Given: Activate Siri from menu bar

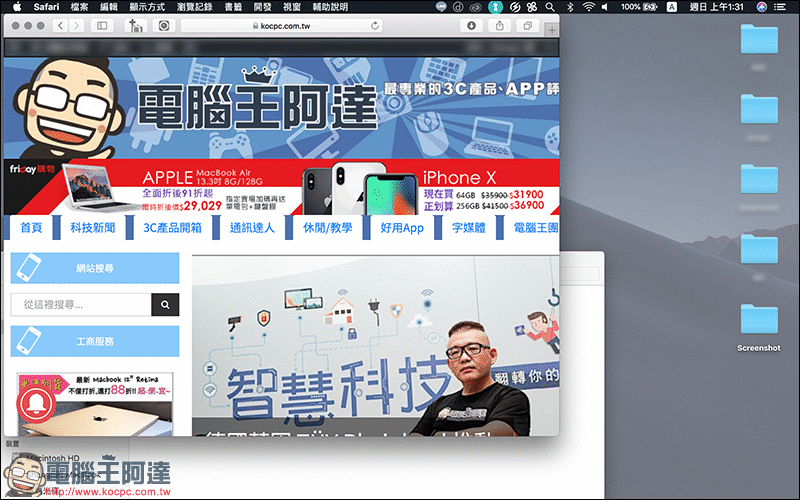Looking at the screenshot, I should [x=762, y=7].
